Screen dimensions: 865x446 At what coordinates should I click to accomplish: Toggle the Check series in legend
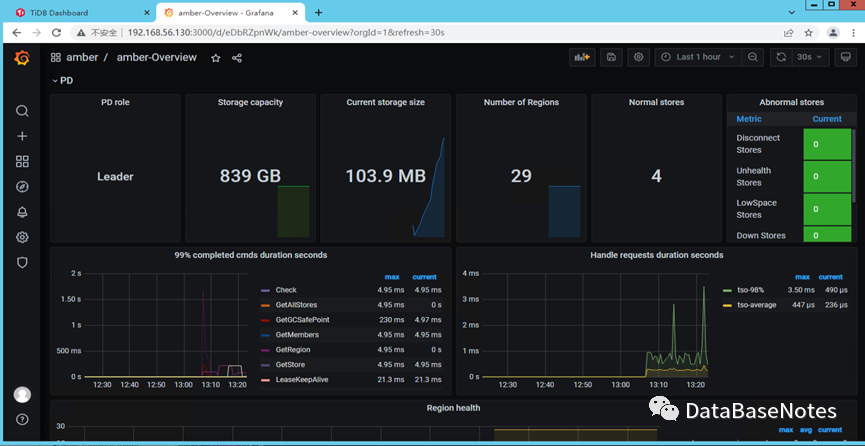point(286,290)
